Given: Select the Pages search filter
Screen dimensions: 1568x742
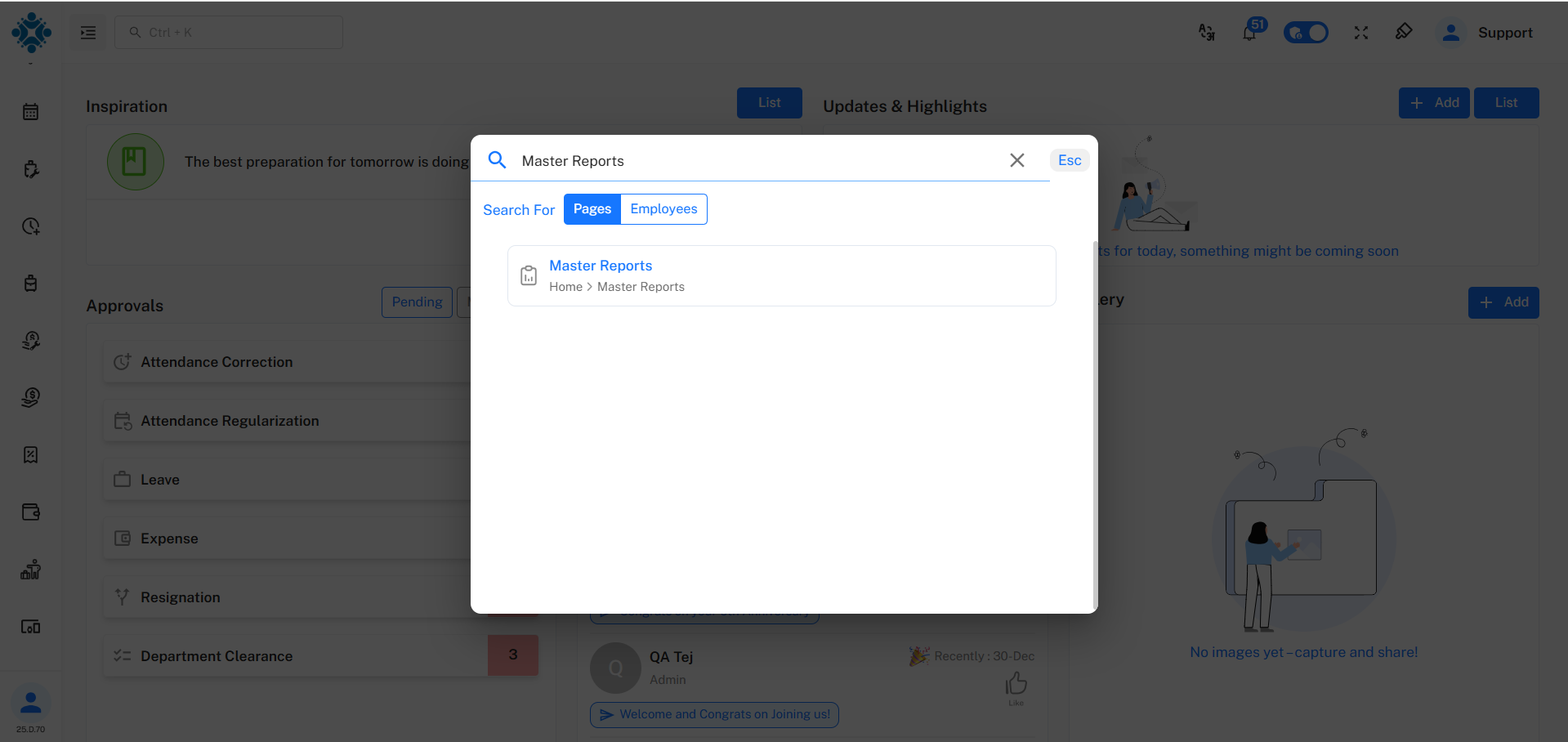Looking at the screenshot, I should coord(592,209).
